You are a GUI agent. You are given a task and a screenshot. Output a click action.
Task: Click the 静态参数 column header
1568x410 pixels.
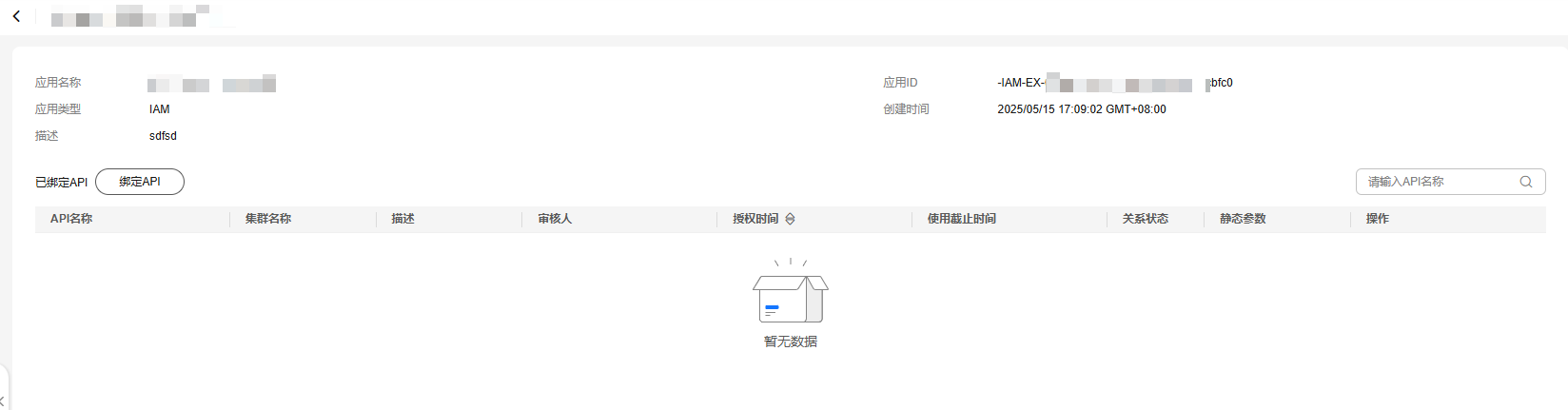tap(1244, 219)
